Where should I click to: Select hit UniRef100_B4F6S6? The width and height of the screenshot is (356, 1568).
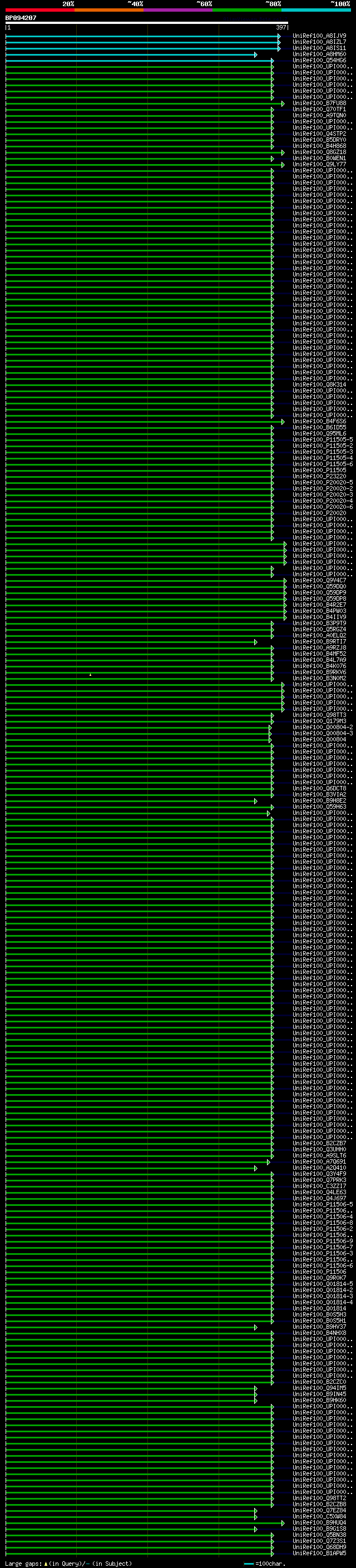319,421
